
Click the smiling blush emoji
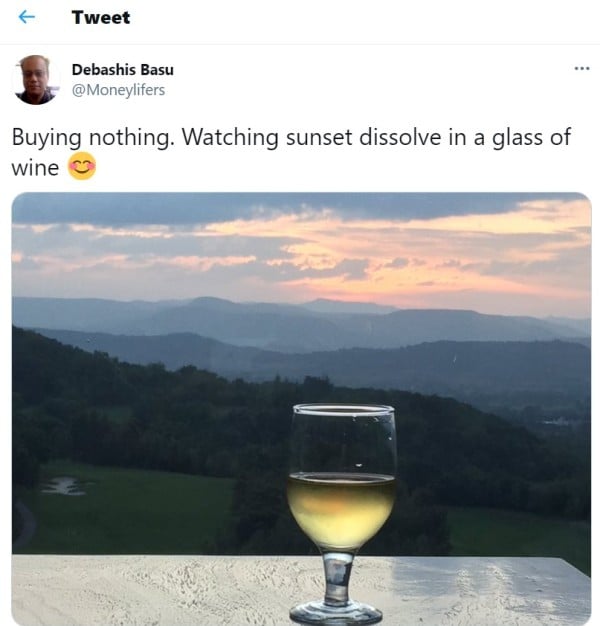pyautogui.click(x=82, y=167)
